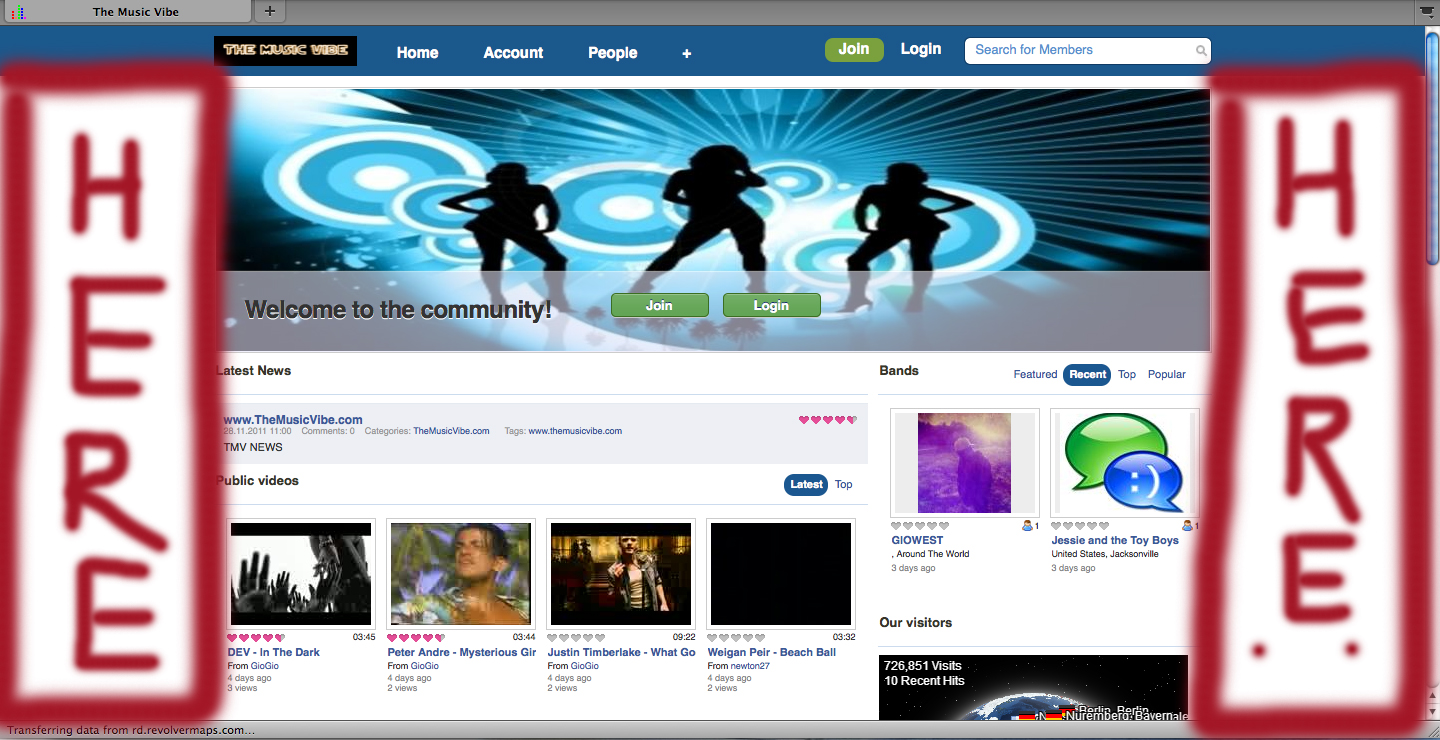The width and height of the screenshot is (1440, 740).
Task: Open a new browser tab with plus button
Action: [270, 12]
